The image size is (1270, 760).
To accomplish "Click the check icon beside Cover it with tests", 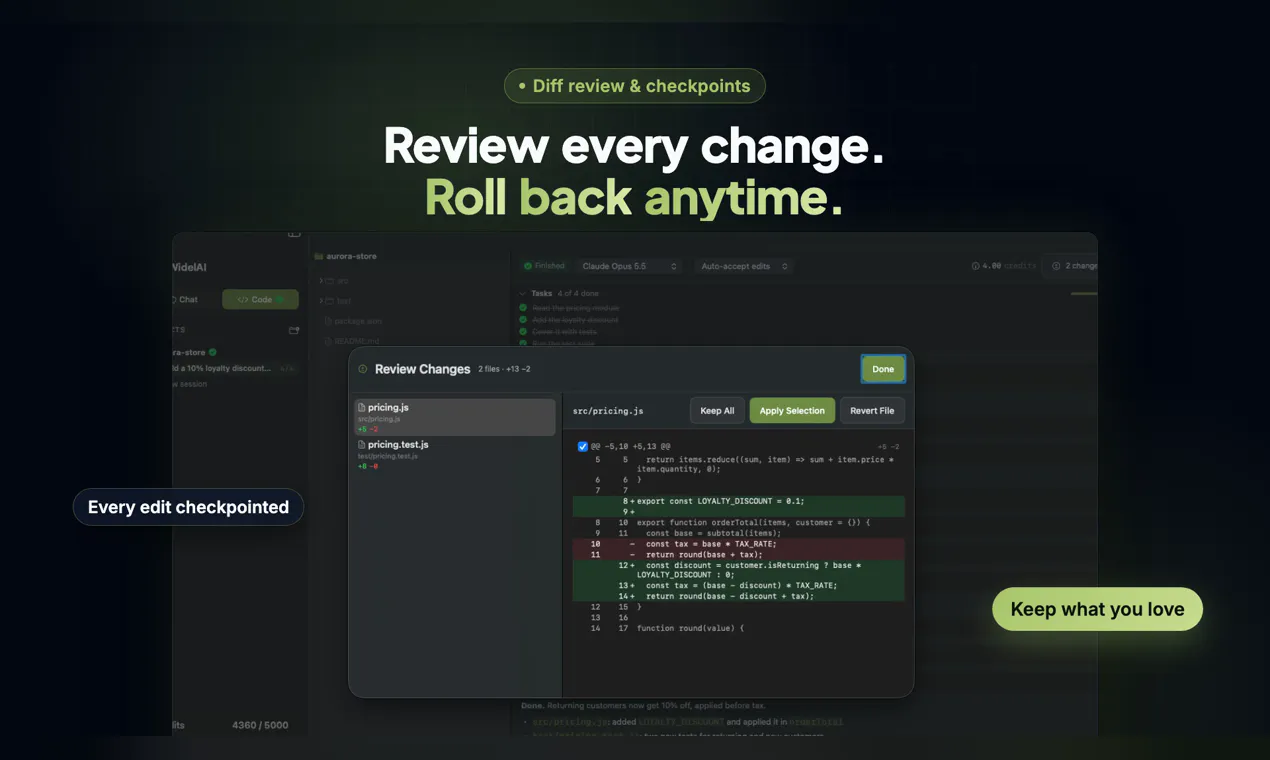I will [523, 332].
